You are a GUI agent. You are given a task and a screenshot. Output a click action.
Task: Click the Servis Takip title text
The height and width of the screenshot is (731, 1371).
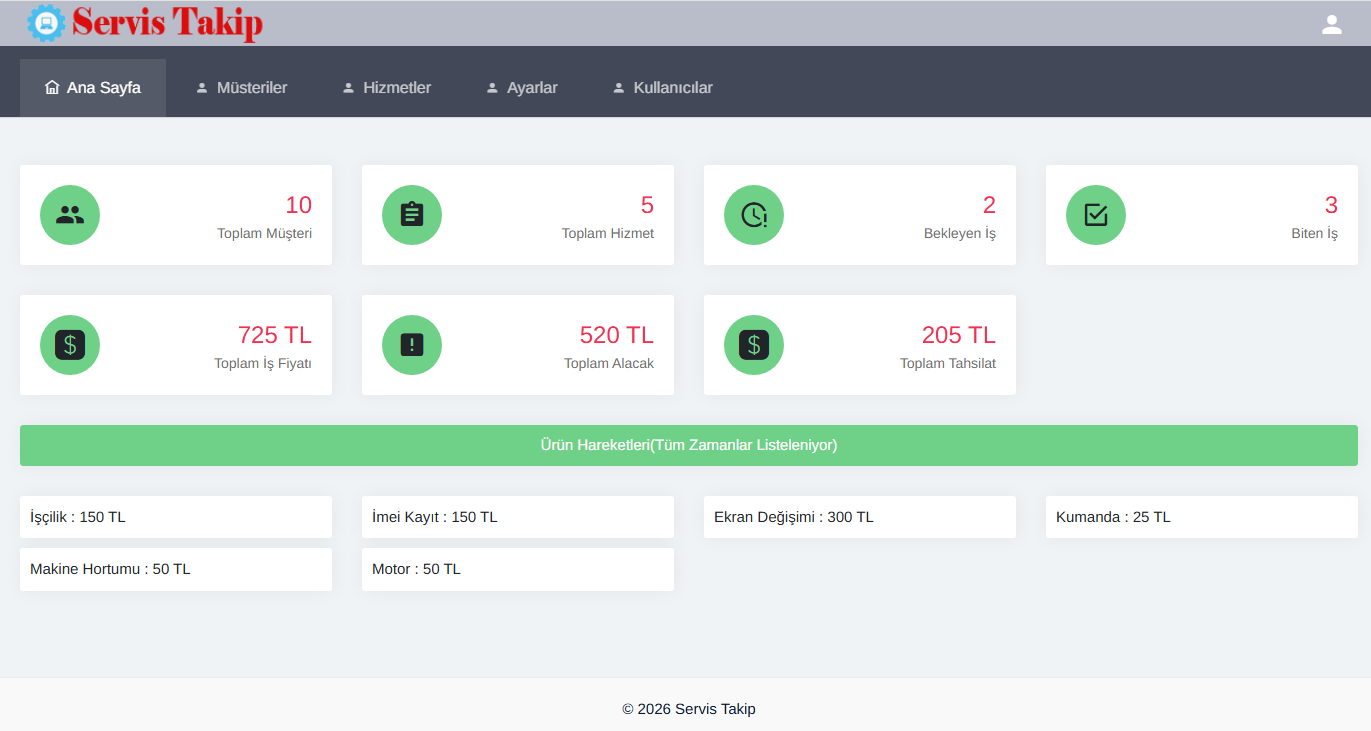167,23
